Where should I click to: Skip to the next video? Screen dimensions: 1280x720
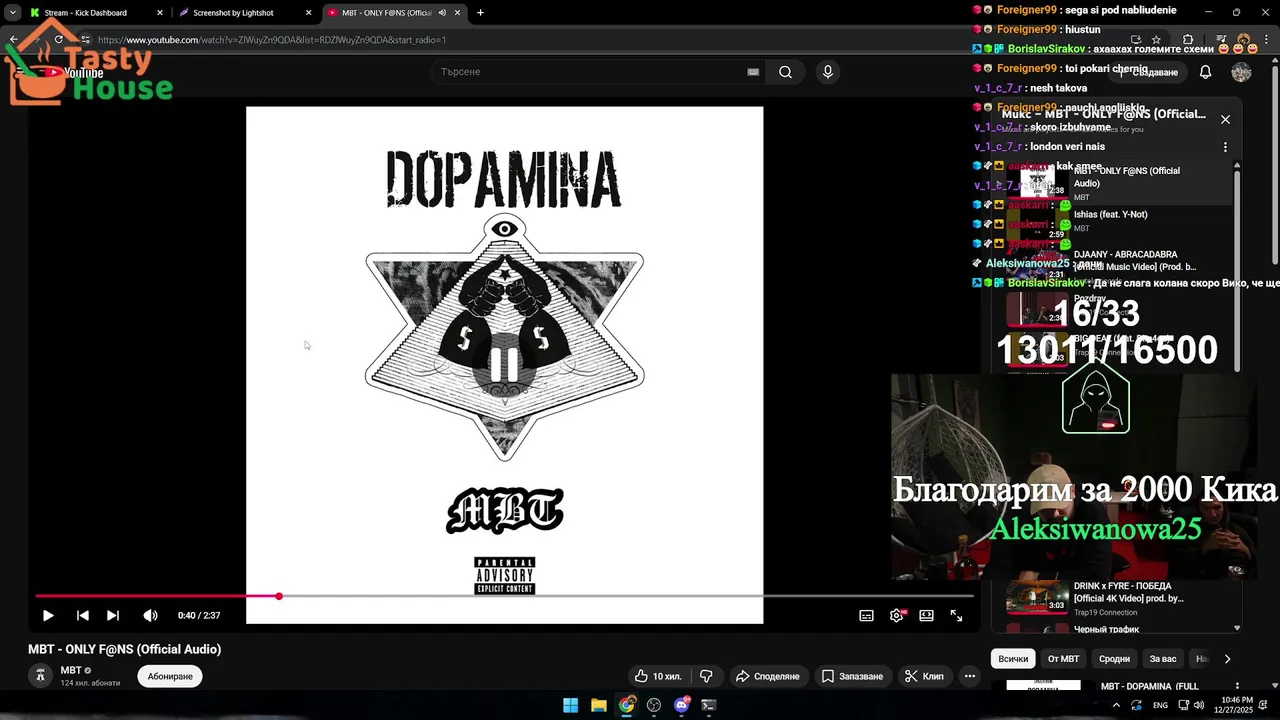click(x=113, y=616)
